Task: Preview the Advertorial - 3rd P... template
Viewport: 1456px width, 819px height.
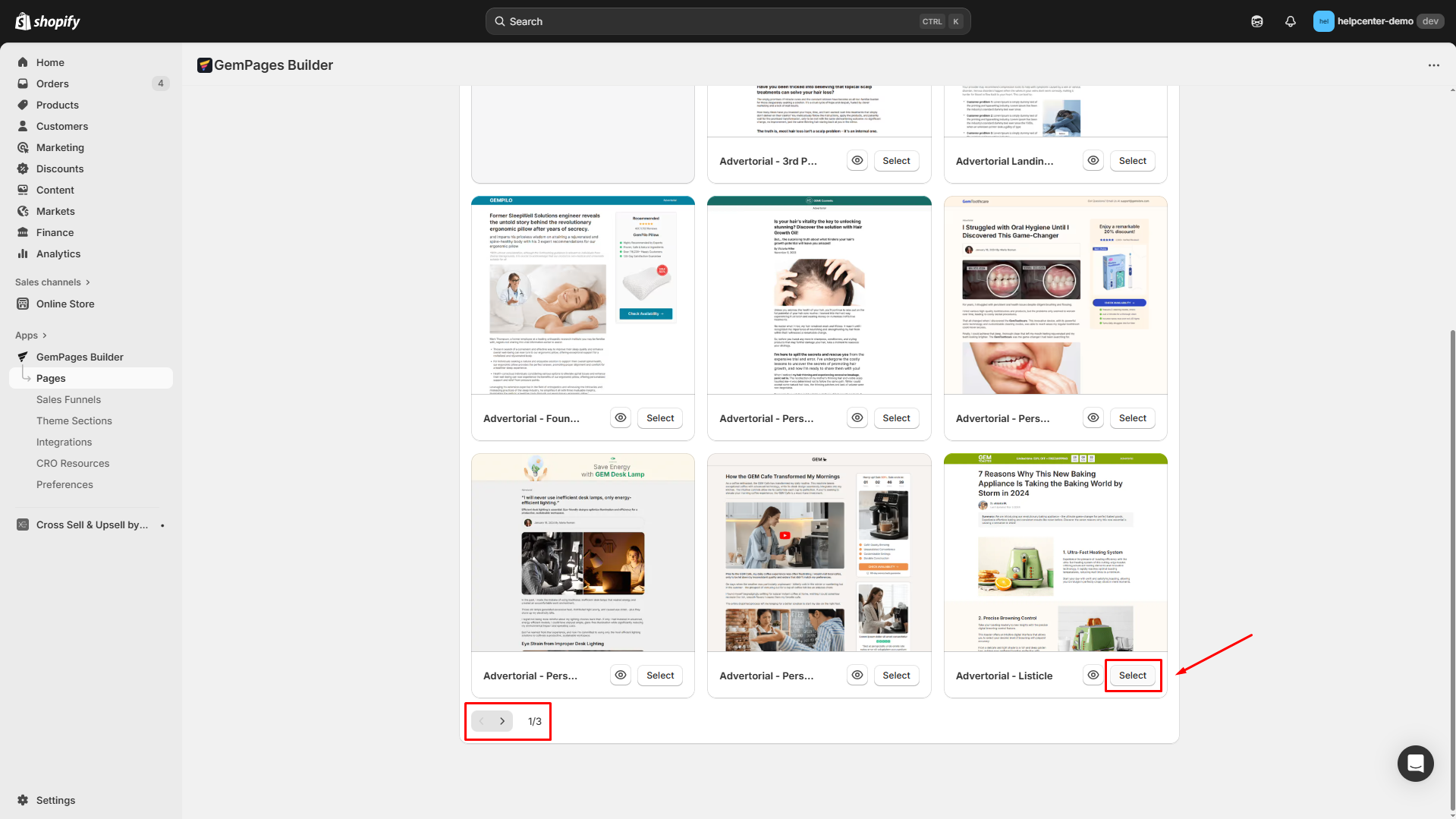Action: tap(857, 161)
